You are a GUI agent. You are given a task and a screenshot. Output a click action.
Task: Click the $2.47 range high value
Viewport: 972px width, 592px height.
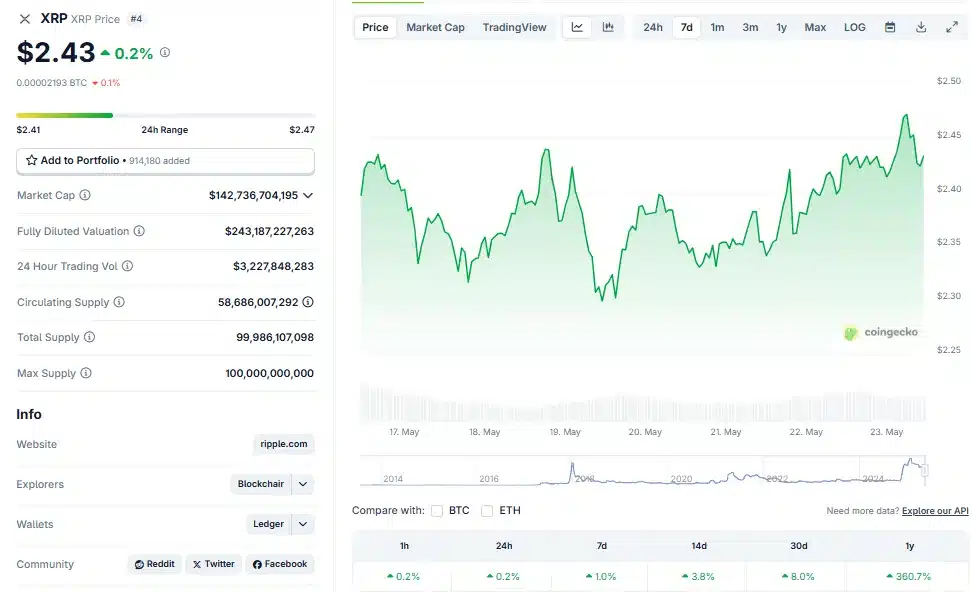(302, 130)
